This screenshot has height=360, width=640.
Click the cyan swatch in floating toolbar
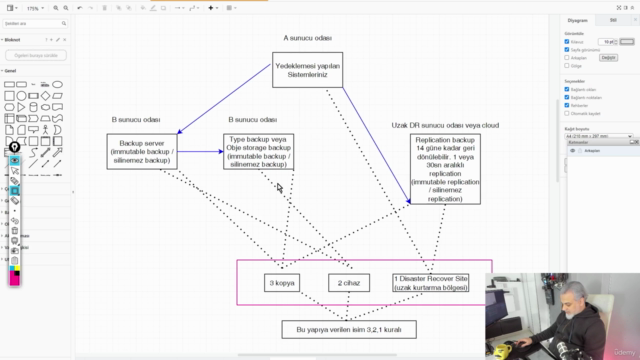pyautogui.click(x=12, y=268)
